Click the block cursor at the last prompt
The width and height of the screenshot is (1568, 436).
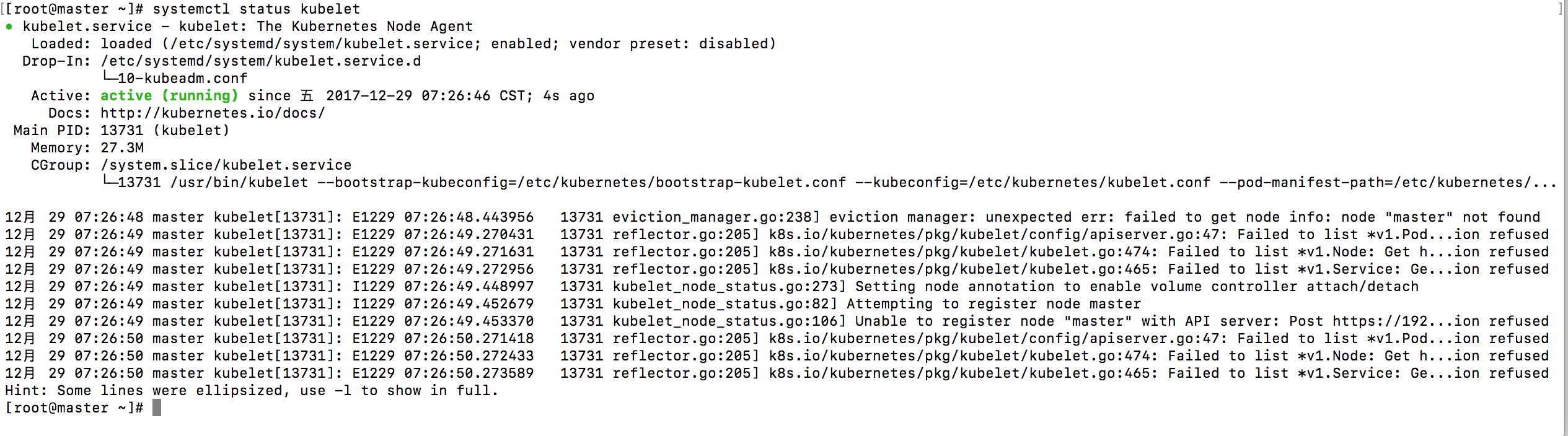pos(157,408)
